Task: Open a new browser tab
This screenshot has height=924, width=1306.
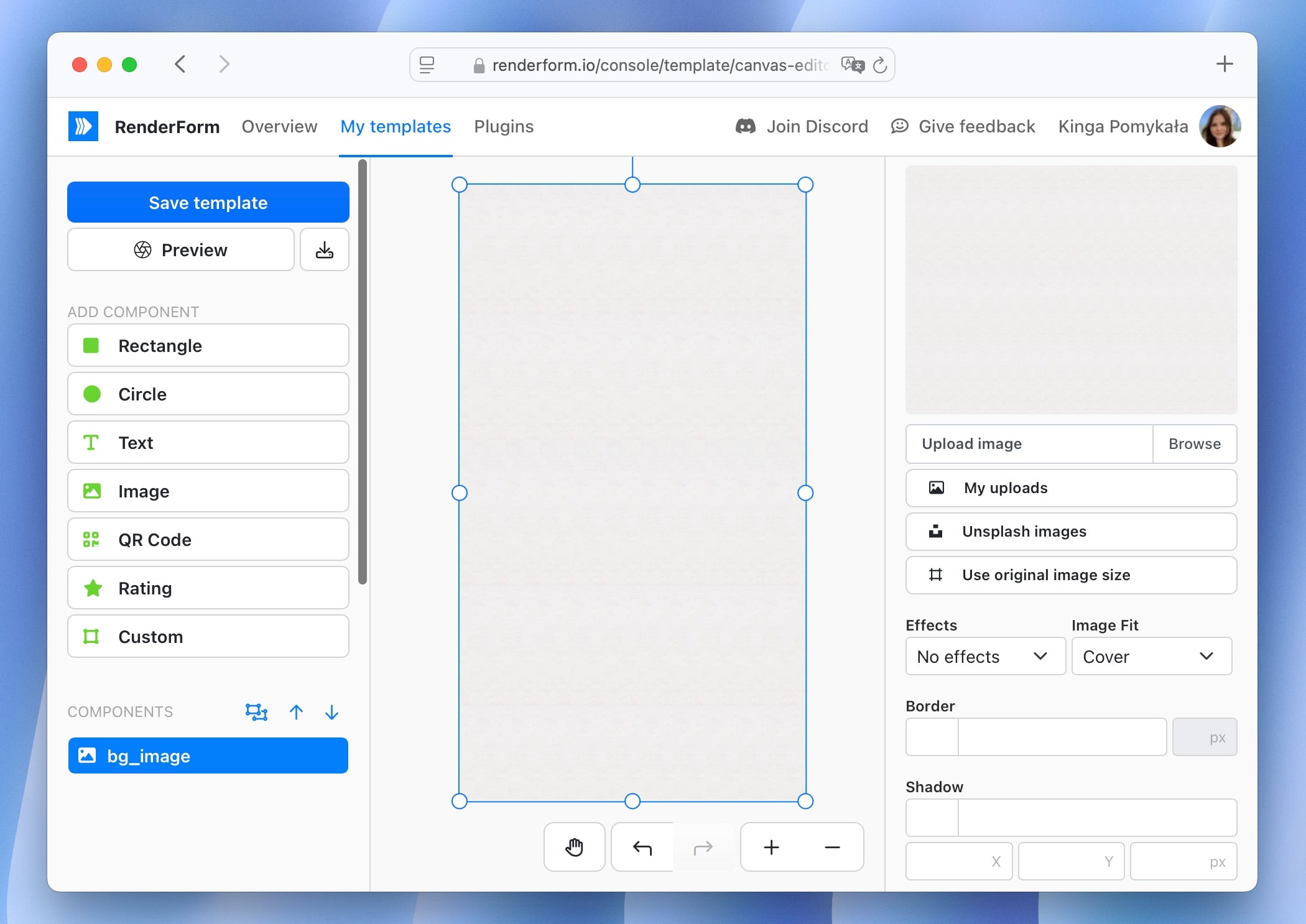Action: click(x=1224, y=64)
